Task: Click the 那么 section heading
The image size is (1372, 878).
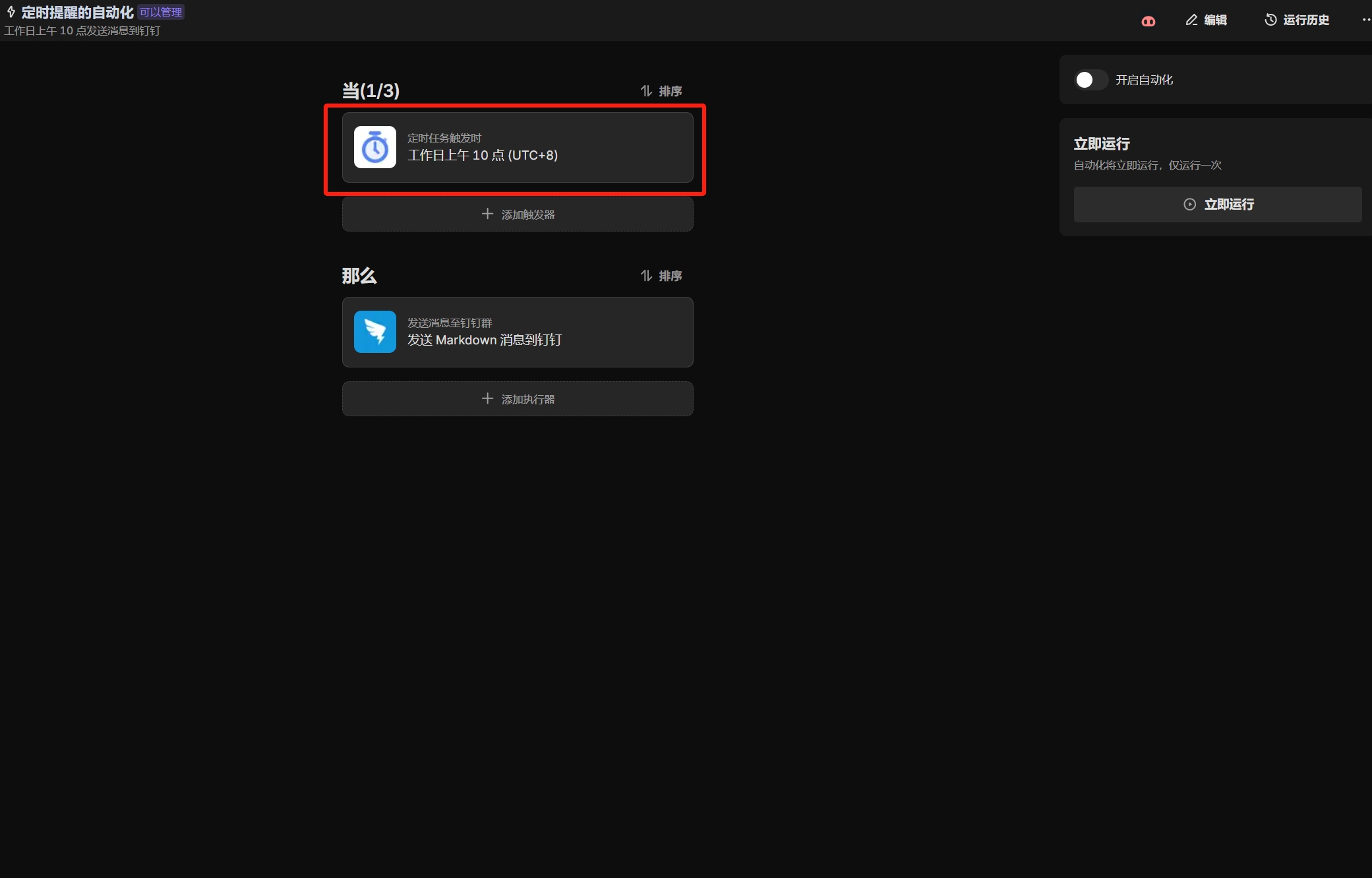Action: (x=359, y=275)
